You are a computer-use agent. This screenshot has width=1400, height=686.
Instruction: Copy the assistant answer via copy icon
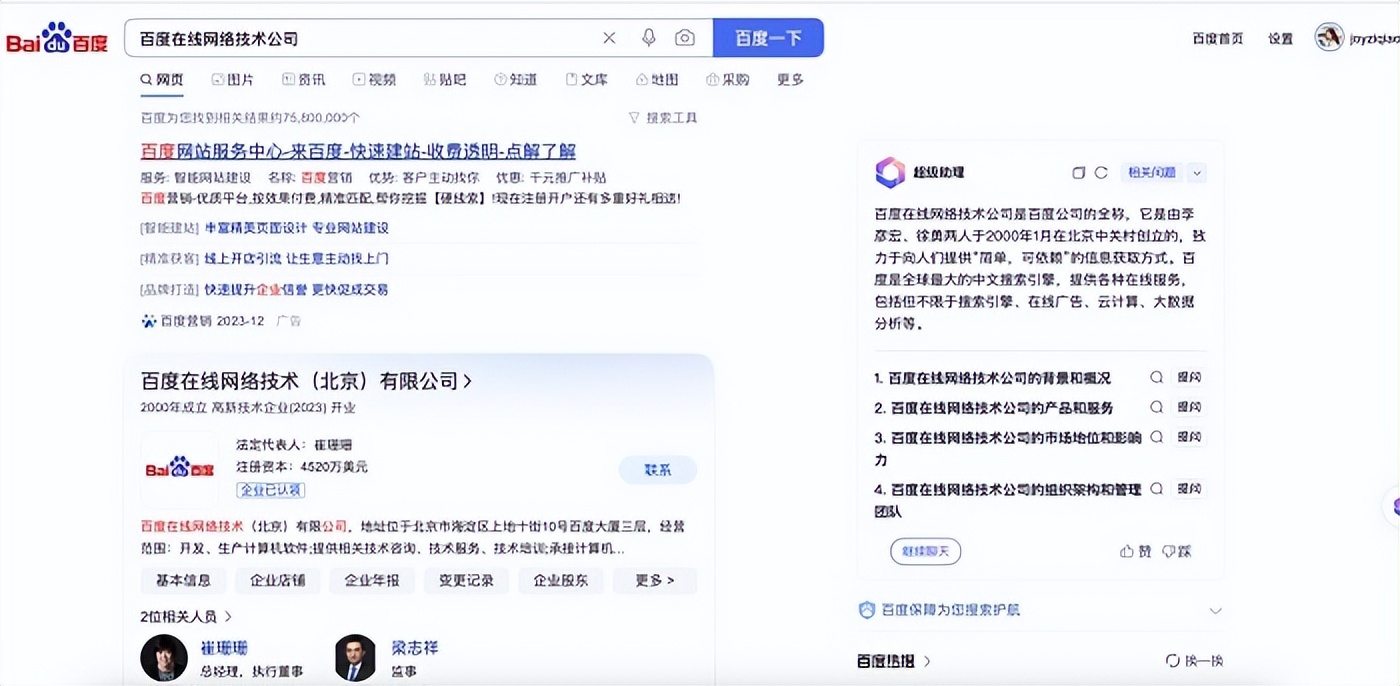pos(1078,173)
